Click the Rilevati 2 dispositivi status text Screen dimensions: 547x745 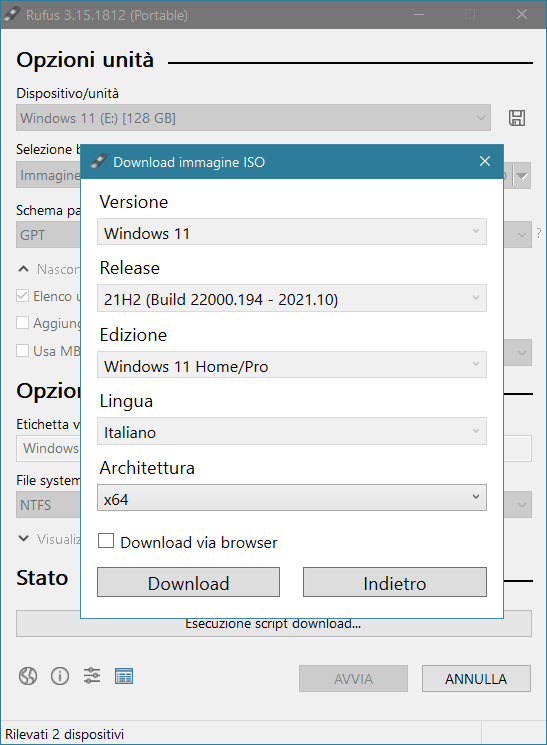[65, 734]
